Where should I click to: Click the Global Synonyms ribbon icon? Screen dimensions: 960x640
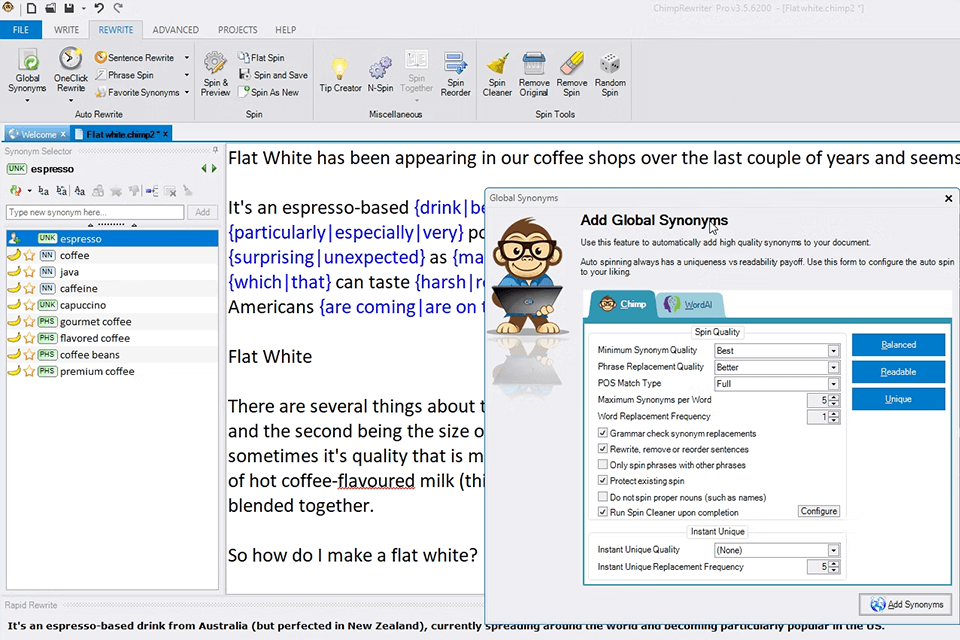click(27, 72)
